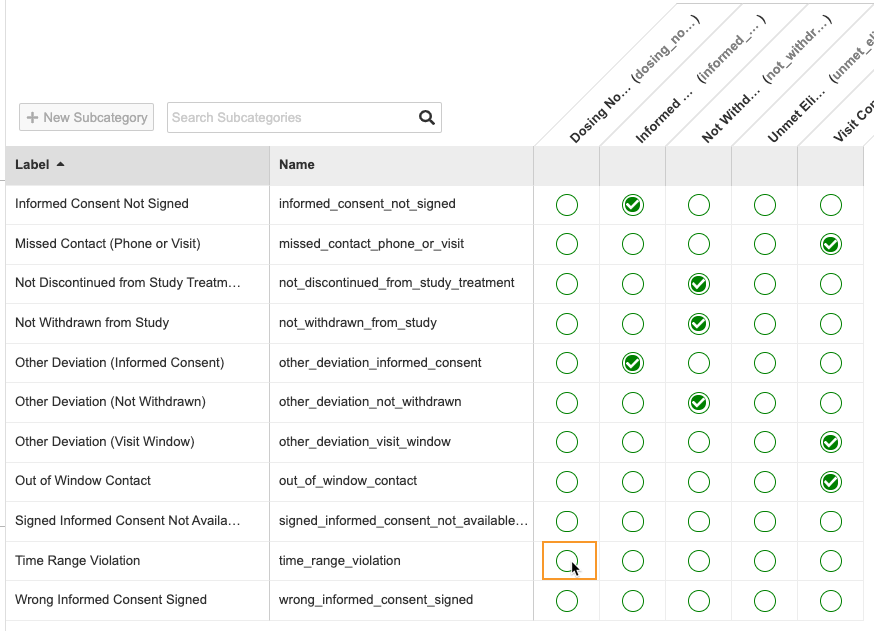874x631 pixels.
Task: Uncheck Informed column for Informed Consent Not Signed
Action: point(632,205)
